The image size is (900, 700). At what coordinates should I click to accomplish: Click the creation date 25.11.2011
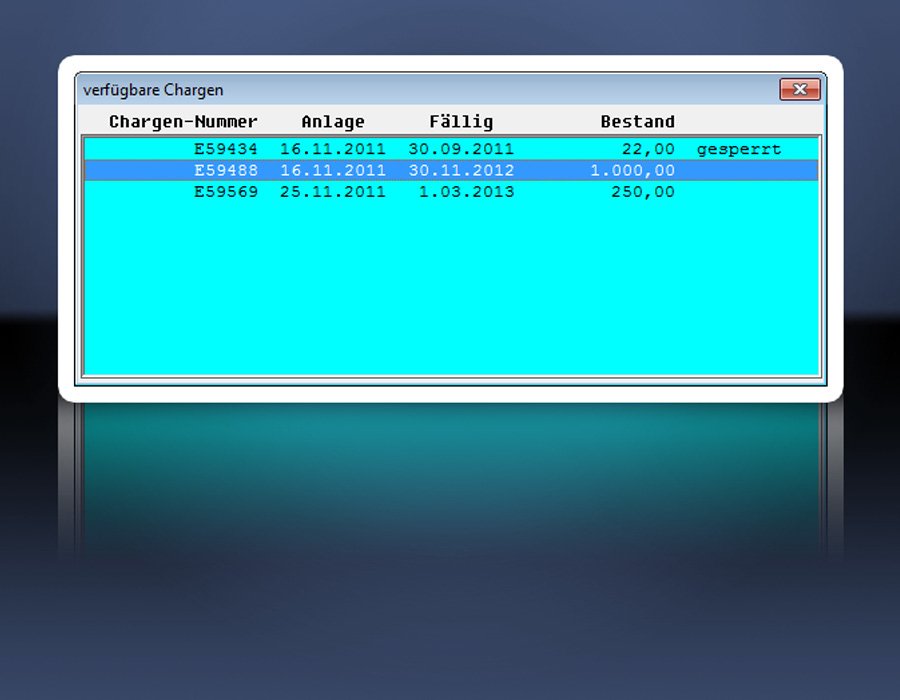click(x=333, y=192)
